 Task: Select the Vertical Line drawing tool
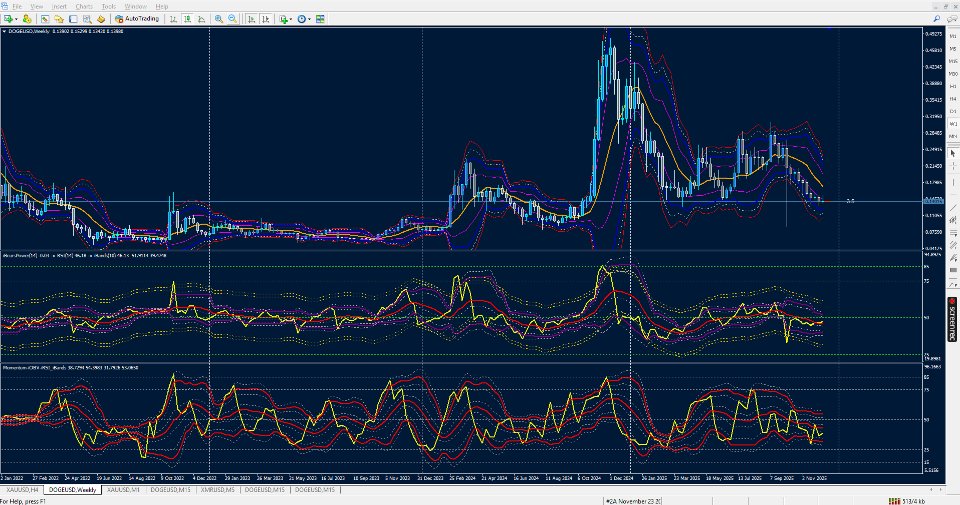point(953,182)
